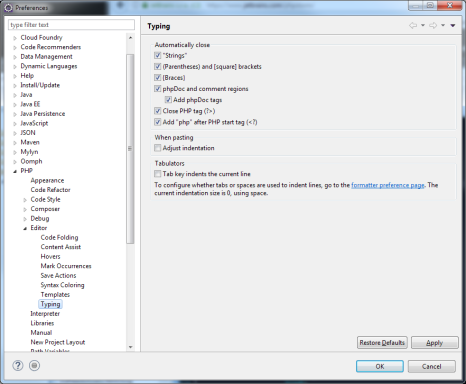Toggle the "Strings" auto-close checkbox
The width and height of the screenshot is (466, 384).
[158, 55]
